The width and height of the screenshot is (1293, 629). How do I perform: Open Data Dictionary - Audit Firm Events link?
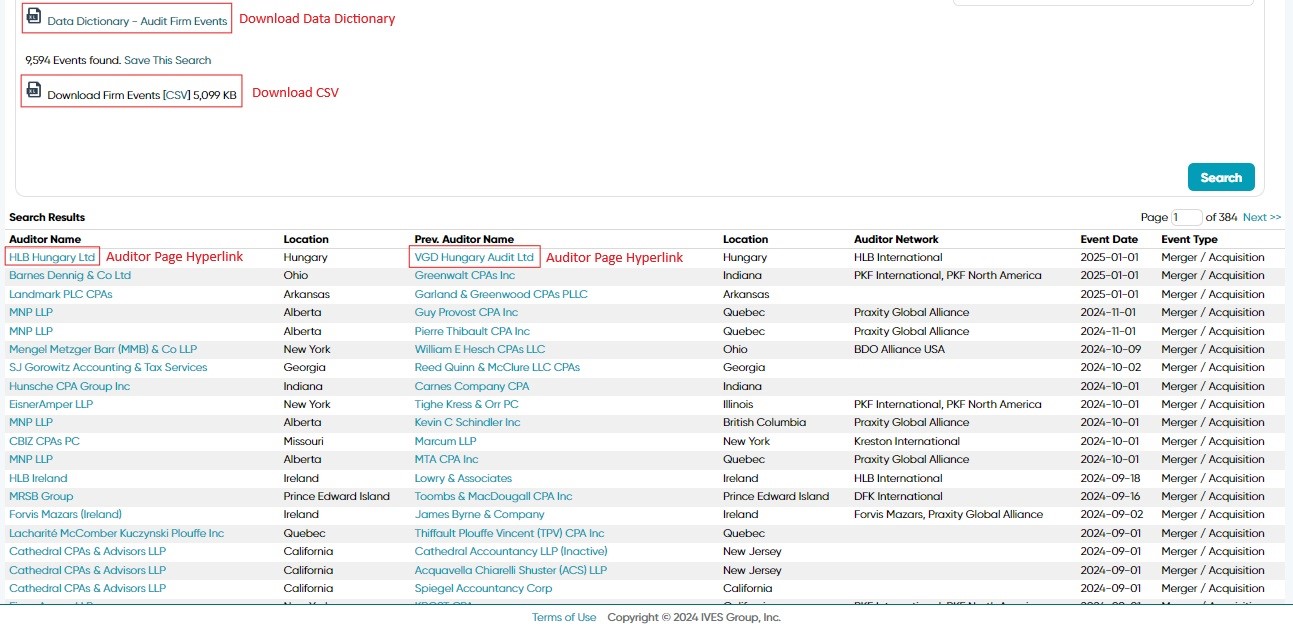click(x=137, y=21)
